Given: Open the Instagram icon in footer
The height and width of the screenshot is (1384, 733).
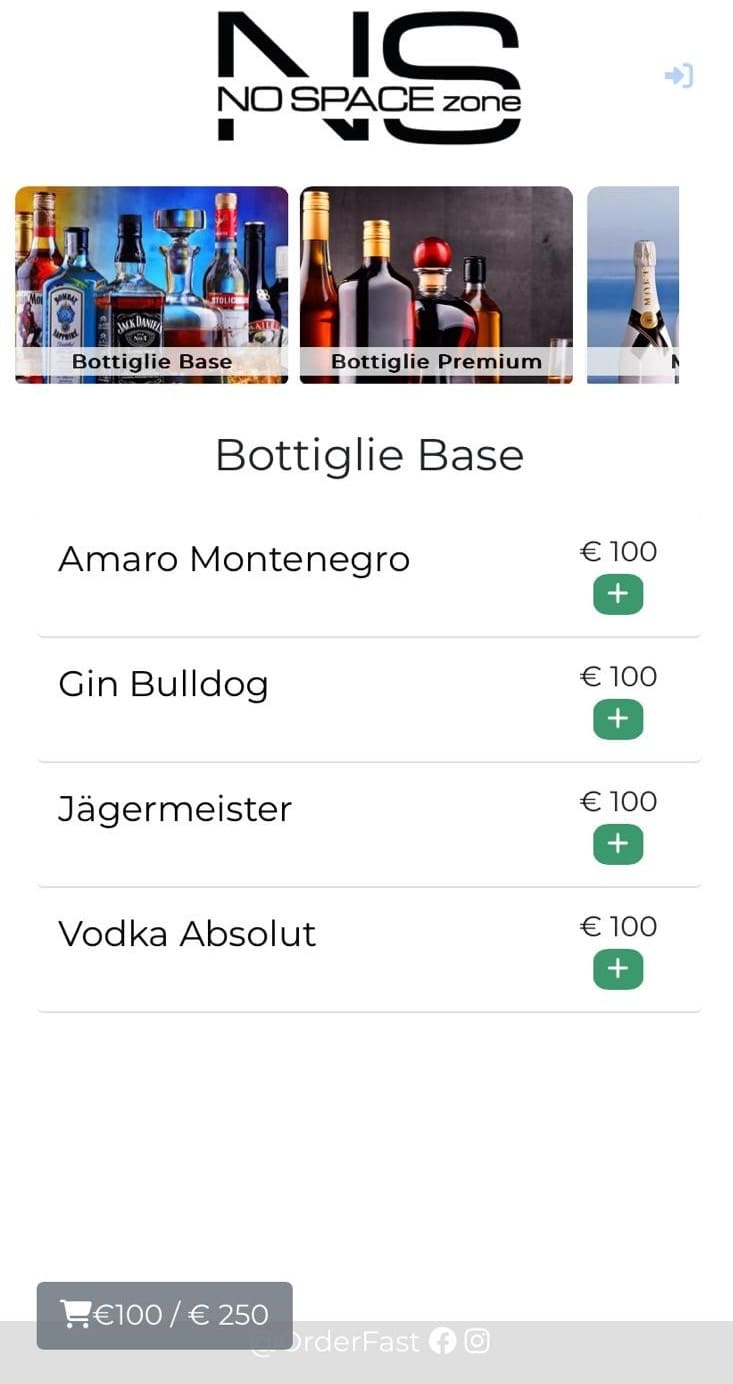Looking at the screenshot, I should 477,1341.
